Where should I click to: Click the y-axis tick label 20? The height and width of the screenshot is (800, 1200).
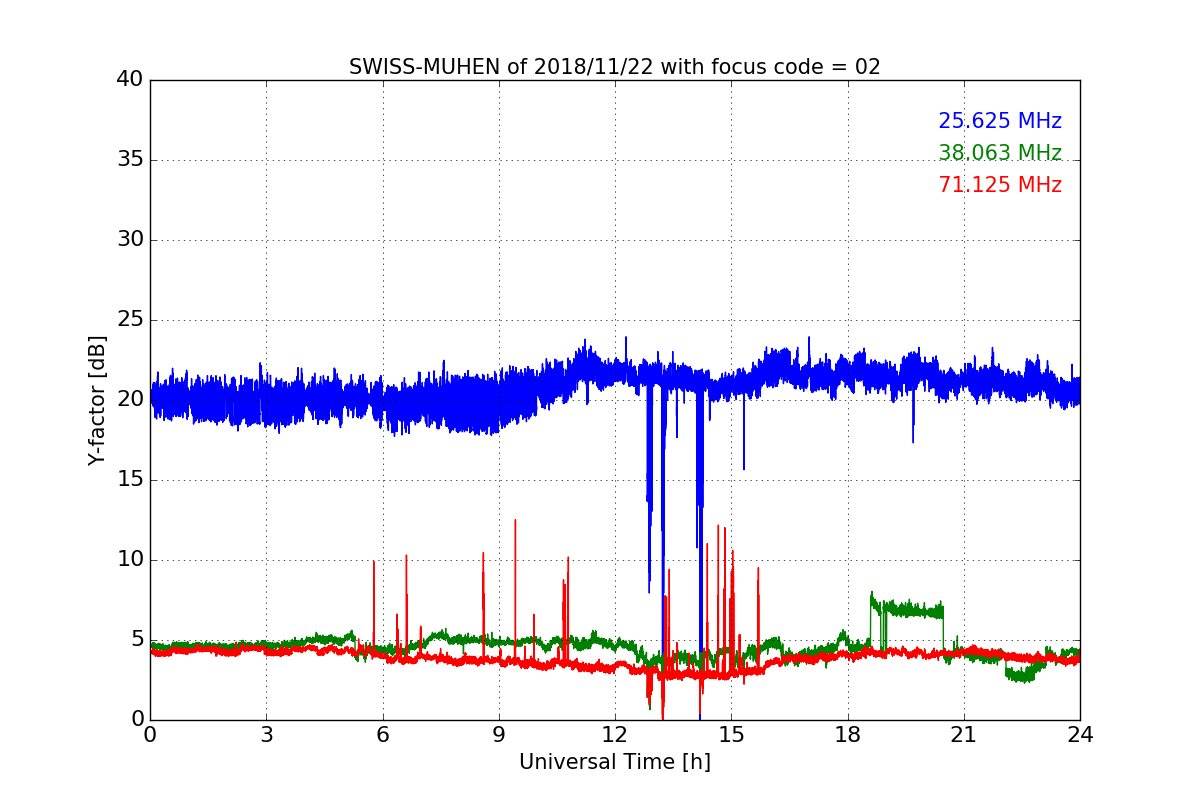(x=130, y=400)
